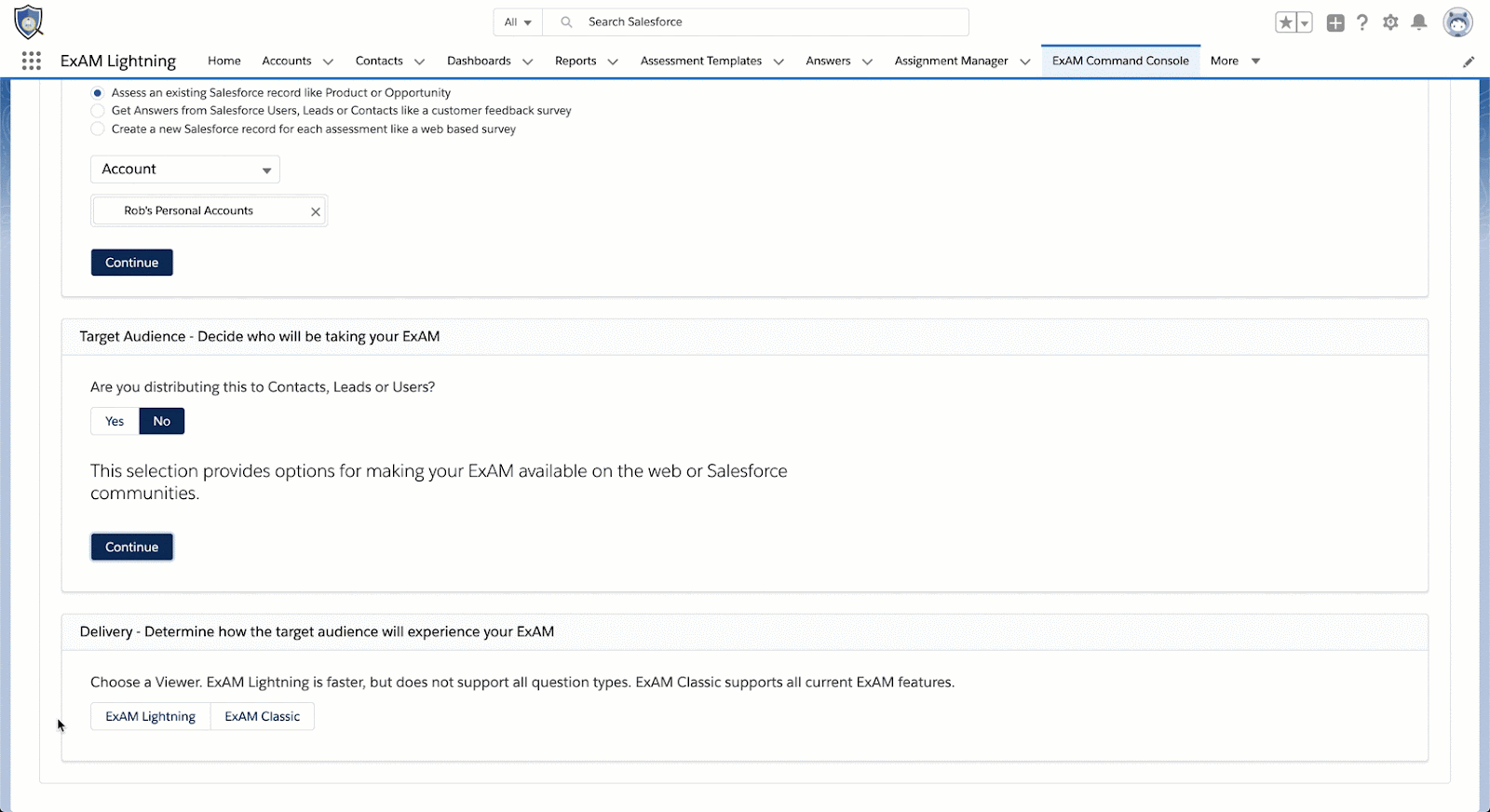The width and height of the screenshot is (1490, 812).
Task: Select the ExAM Classic viewer
Action: 263,716
